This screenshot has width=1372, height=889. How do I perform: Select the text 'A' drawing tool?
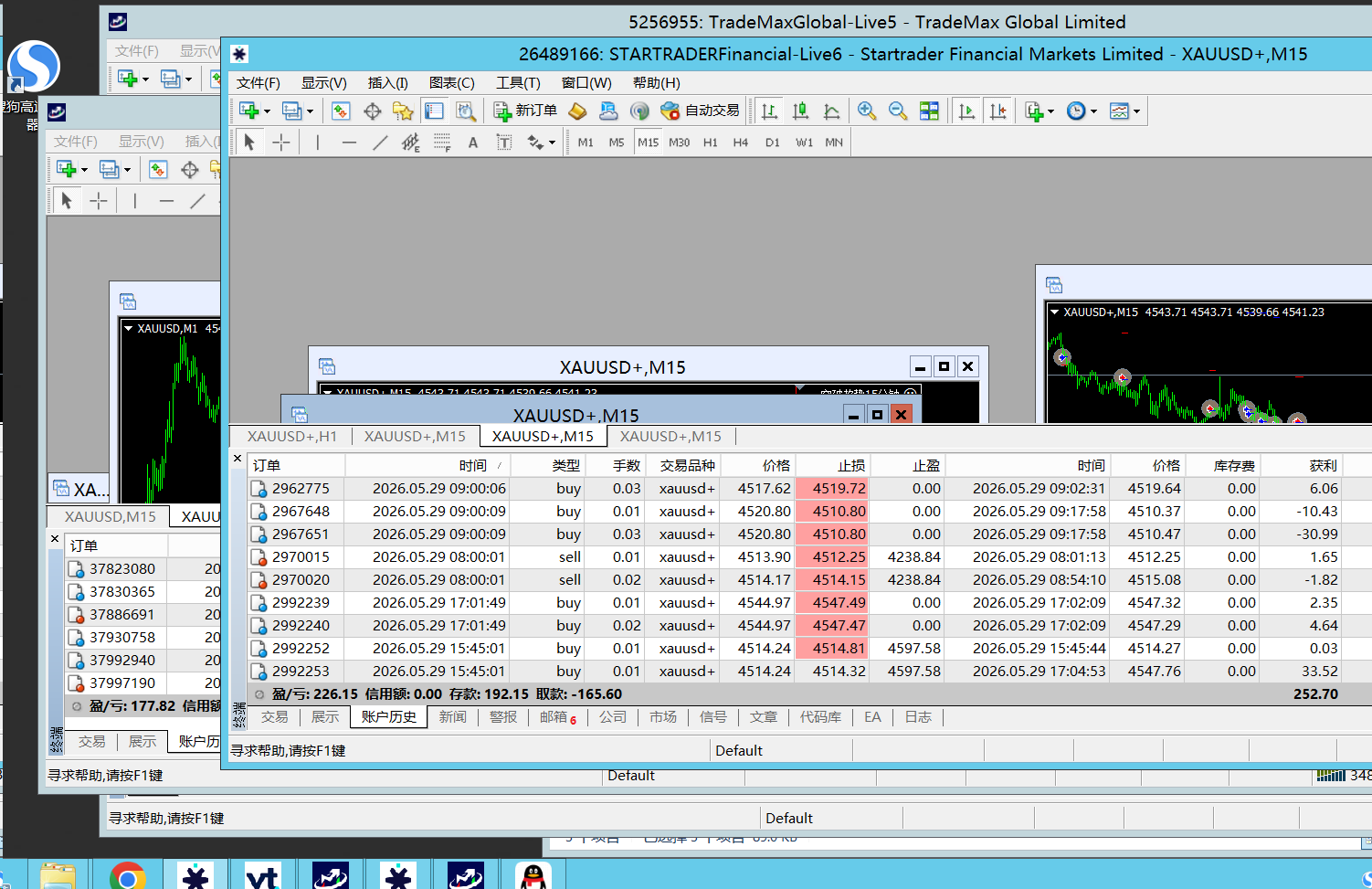[473, 142]
